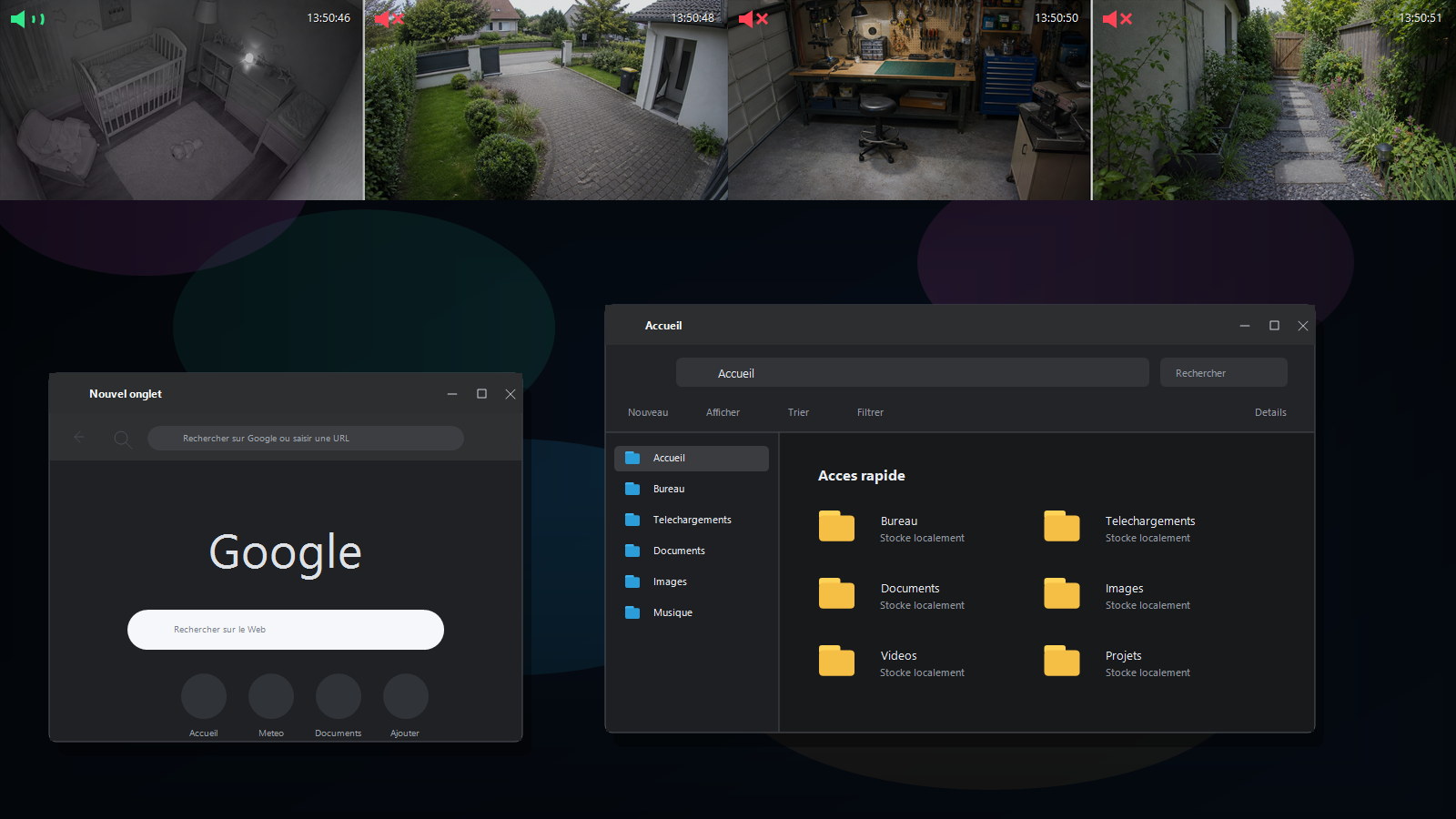Click the Google web search field
Image resolution: width=1456 pixels, height=819 pixels.
pyautogui.click(x=286, y=630)
